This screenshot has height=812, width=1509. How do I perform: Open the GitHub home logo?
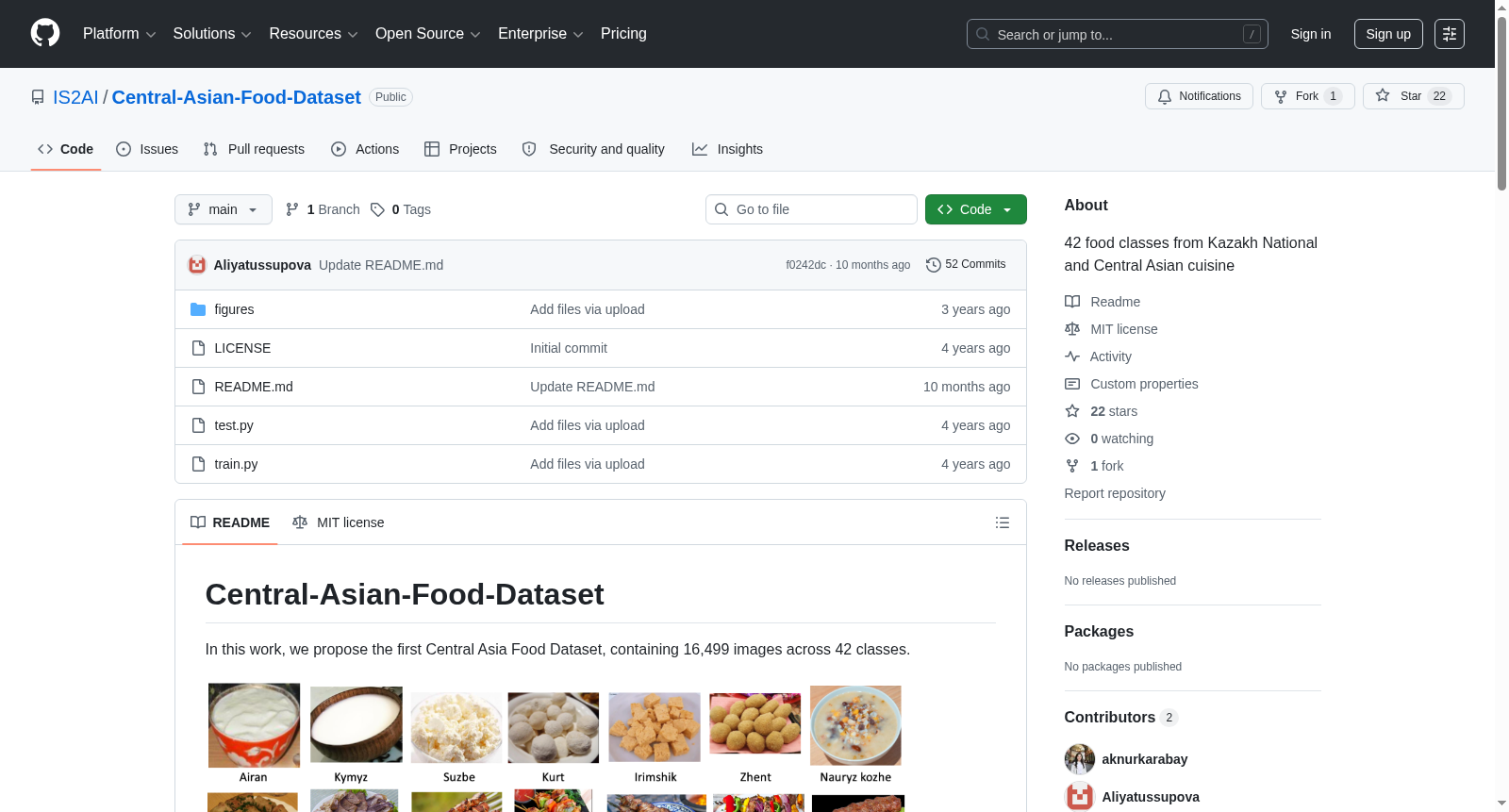coord(45,33)
